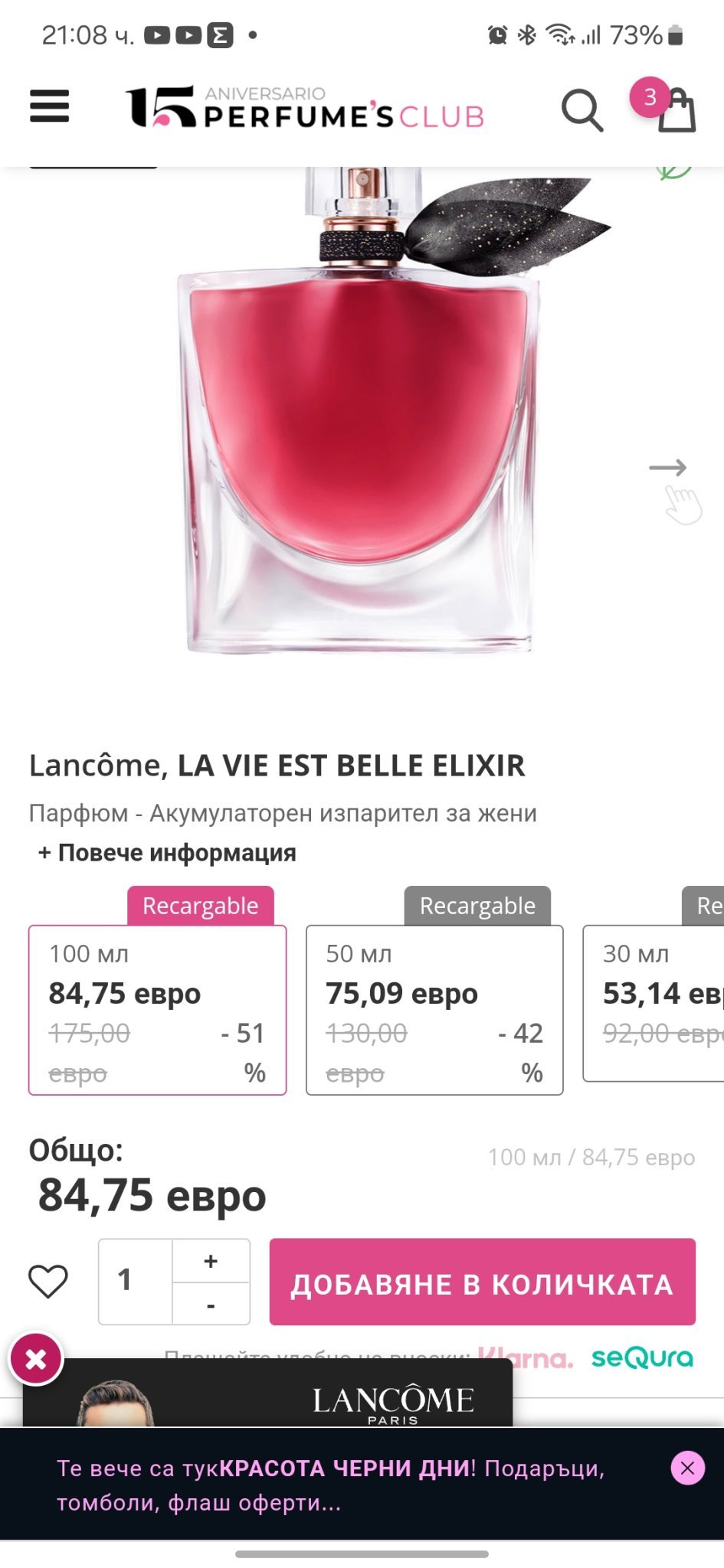Select the 100 мл size option
The image size is (724, 1568).
(157, 1010)
